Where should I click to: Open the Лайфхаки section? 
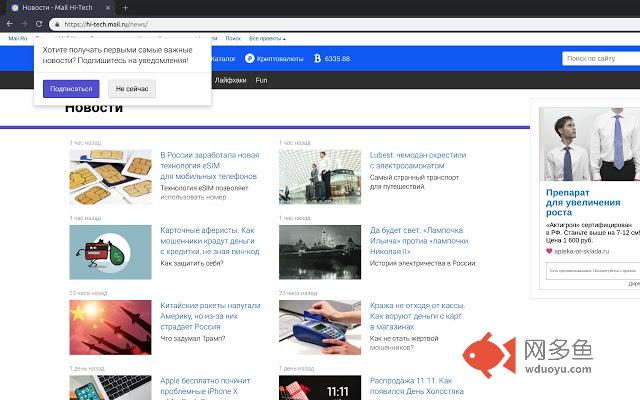tap(230, 80)
